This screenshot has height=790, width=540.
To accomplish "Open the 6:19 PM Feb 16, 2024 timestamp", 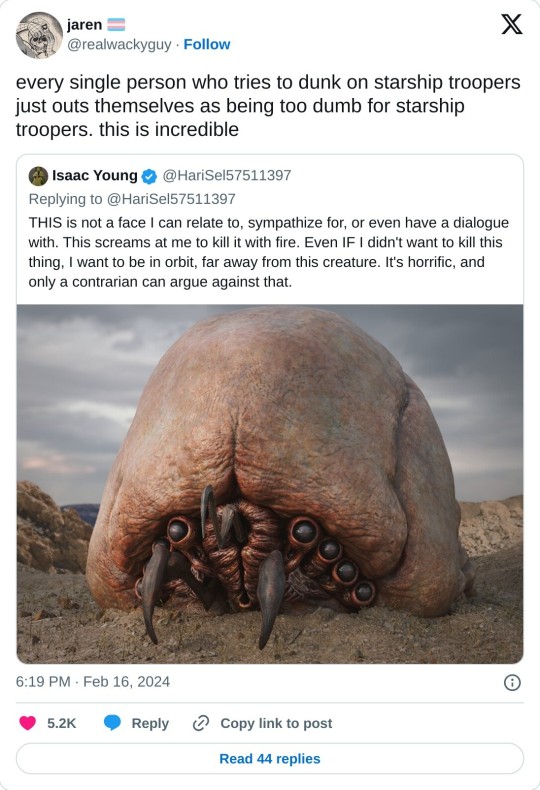I will (93, 682).
